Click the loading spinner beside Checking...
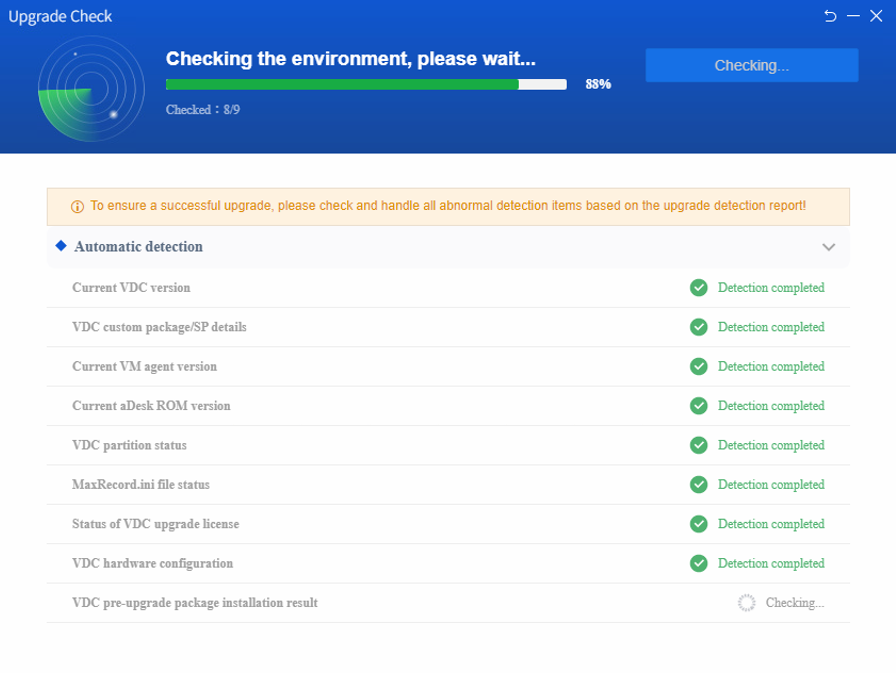This screenshot has width=896, height=673. click(746, 603)
